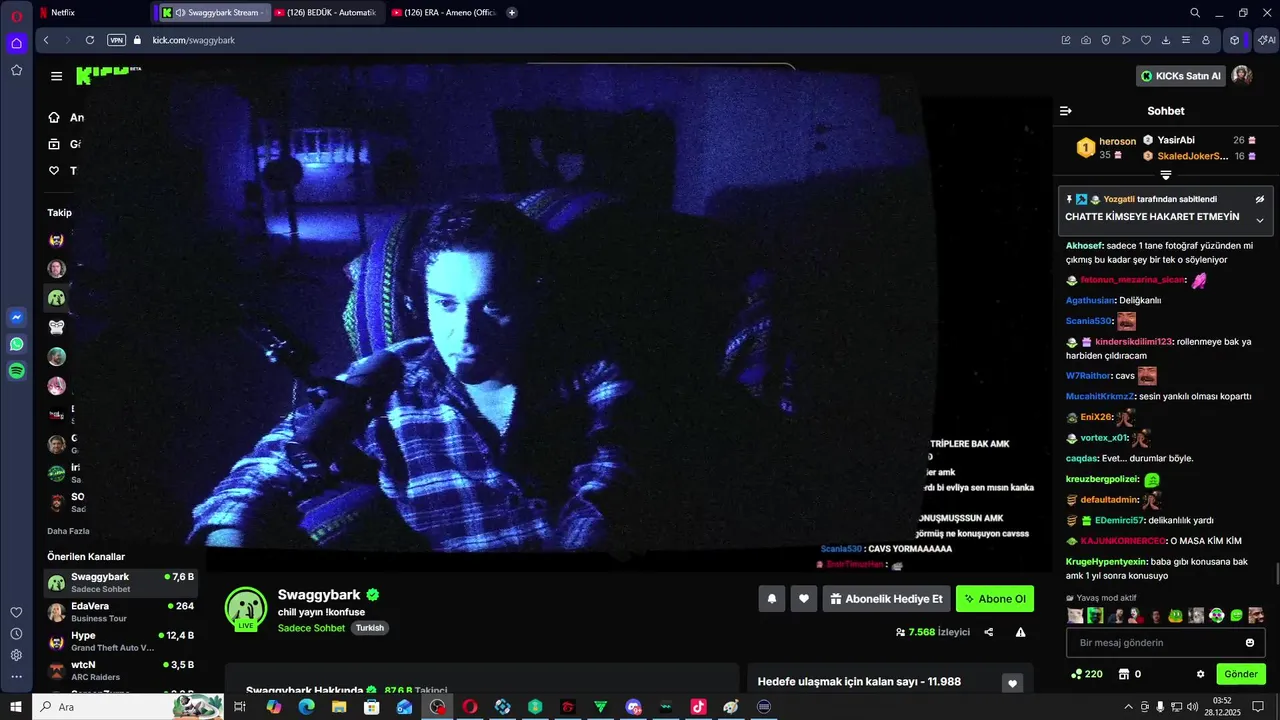Open WhatsApp in the Opera sidebar

coord(16,344)
